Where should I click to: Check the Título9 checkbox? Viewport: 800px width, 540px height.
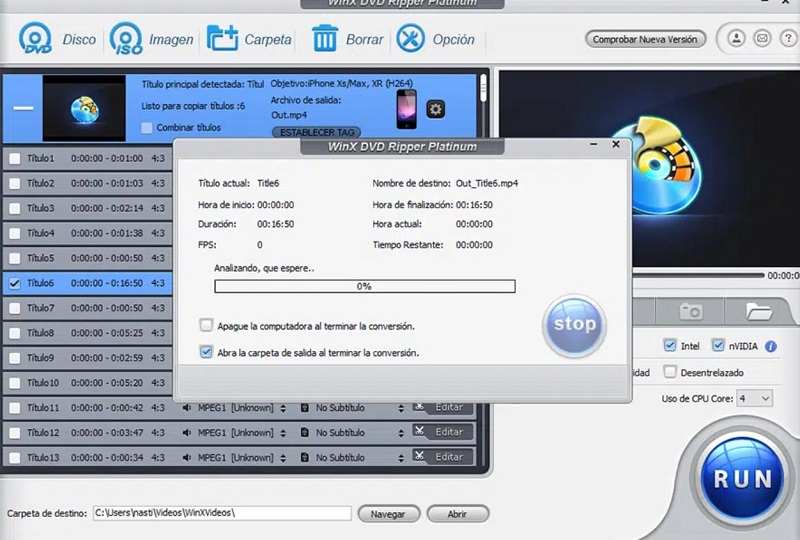[x=15, y=358]
